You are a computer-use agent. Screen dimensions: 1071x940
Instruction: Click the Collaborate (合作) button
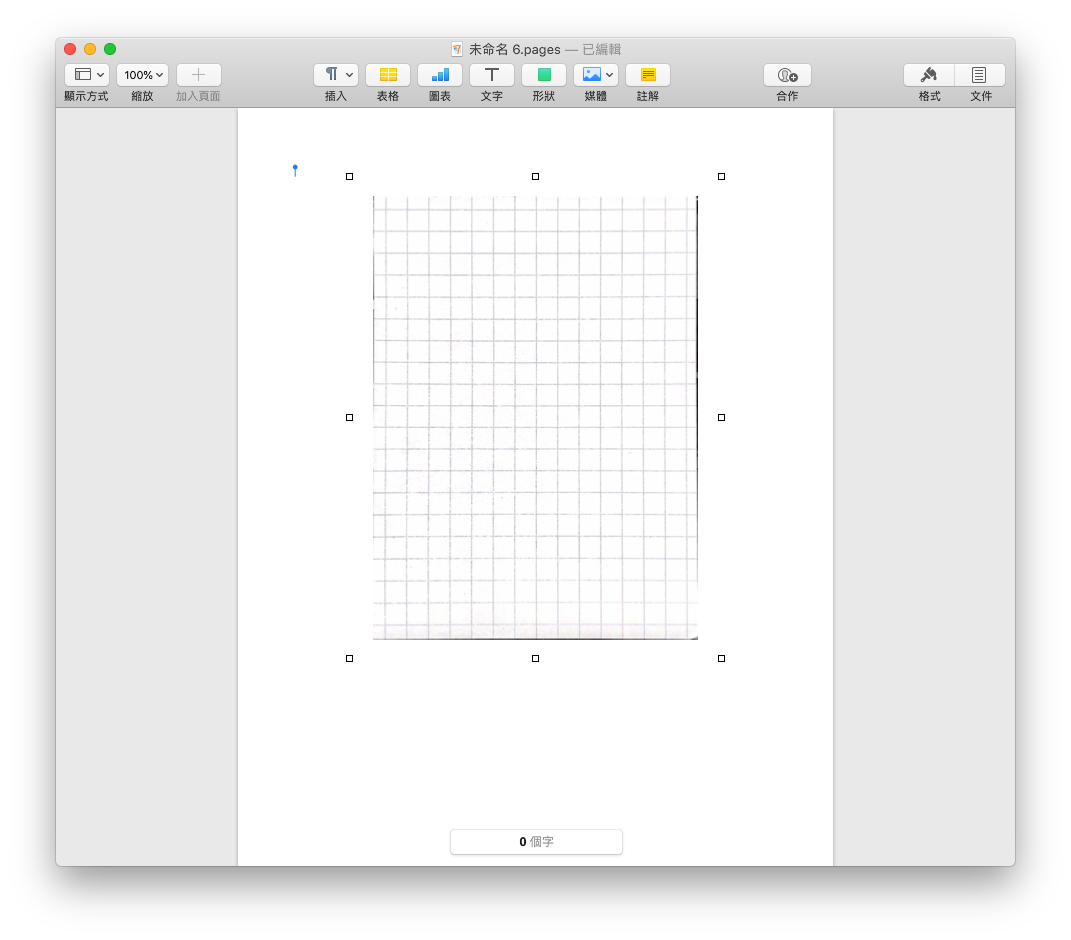788,74
